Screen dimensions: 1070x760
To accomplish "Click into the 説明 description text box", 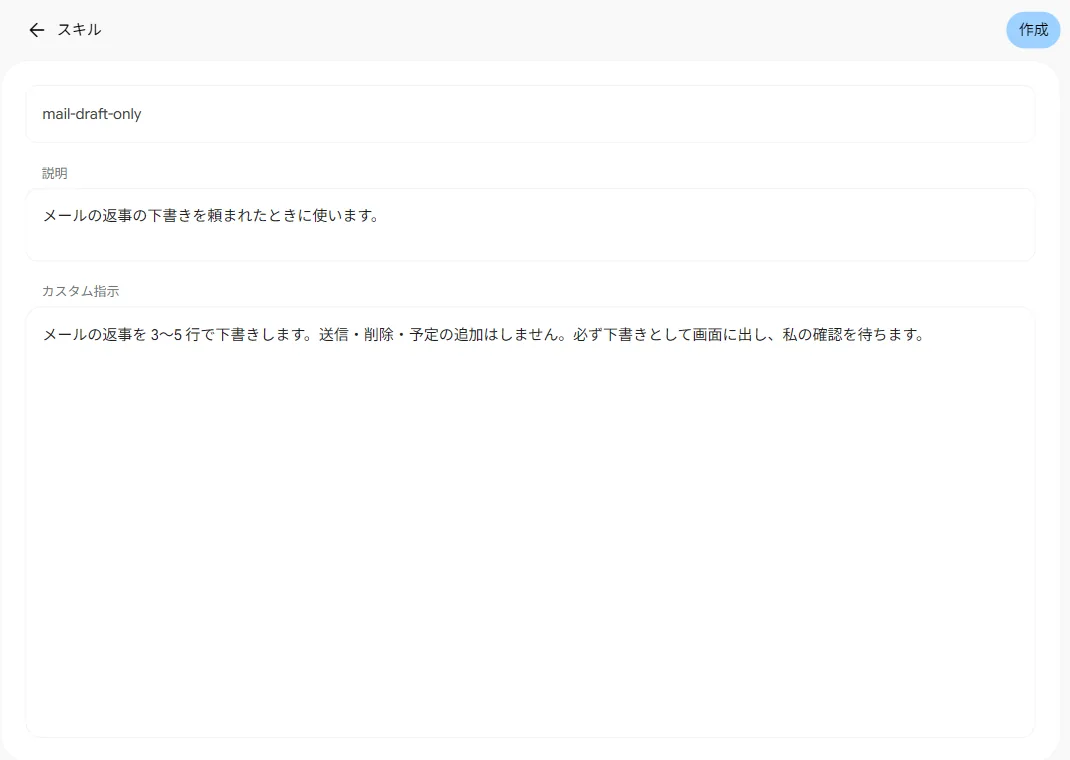I will coord(530,224).
